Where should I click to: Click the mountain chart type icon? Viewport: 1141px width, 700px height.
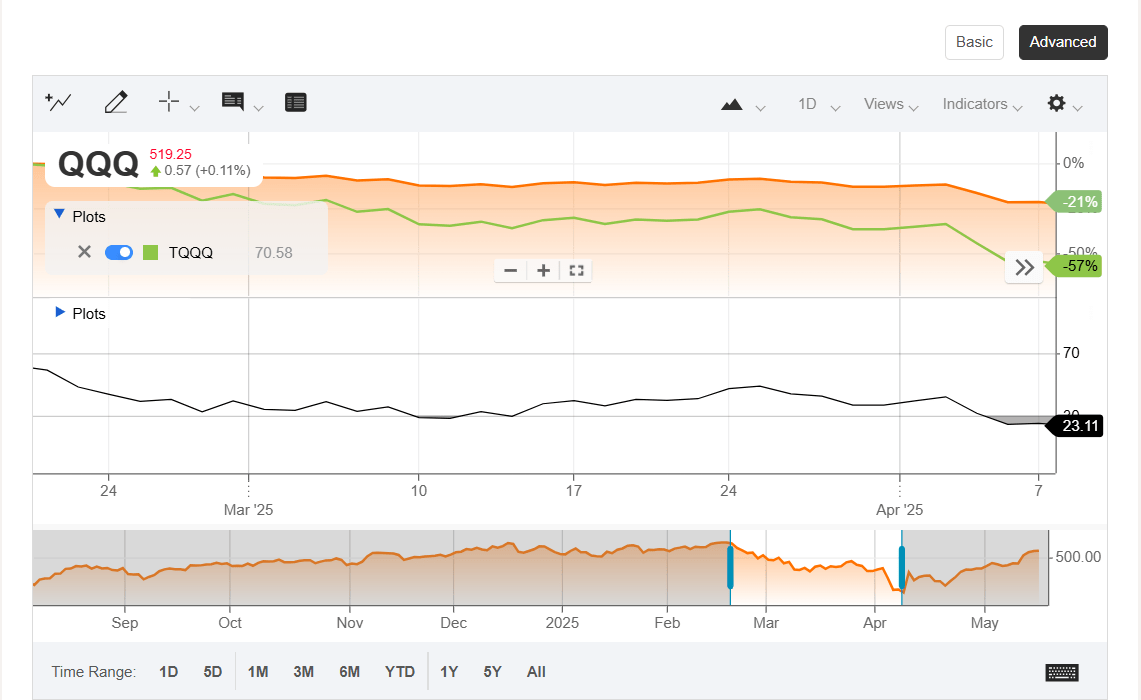[x=731, y=105]
